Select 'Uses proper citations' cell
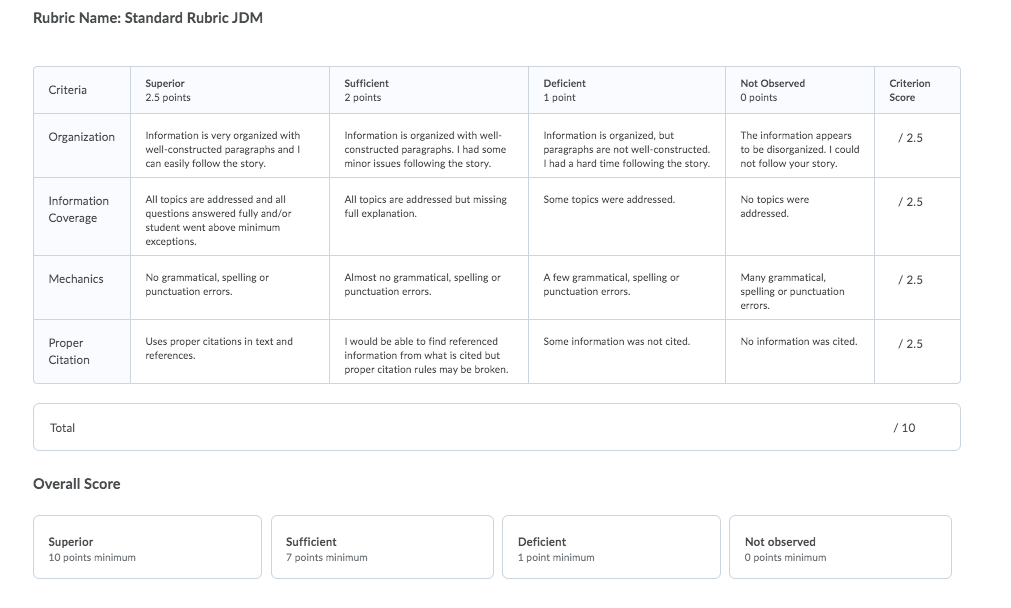The height and width of the screenshot is (608, 1011). coord(230,351)
